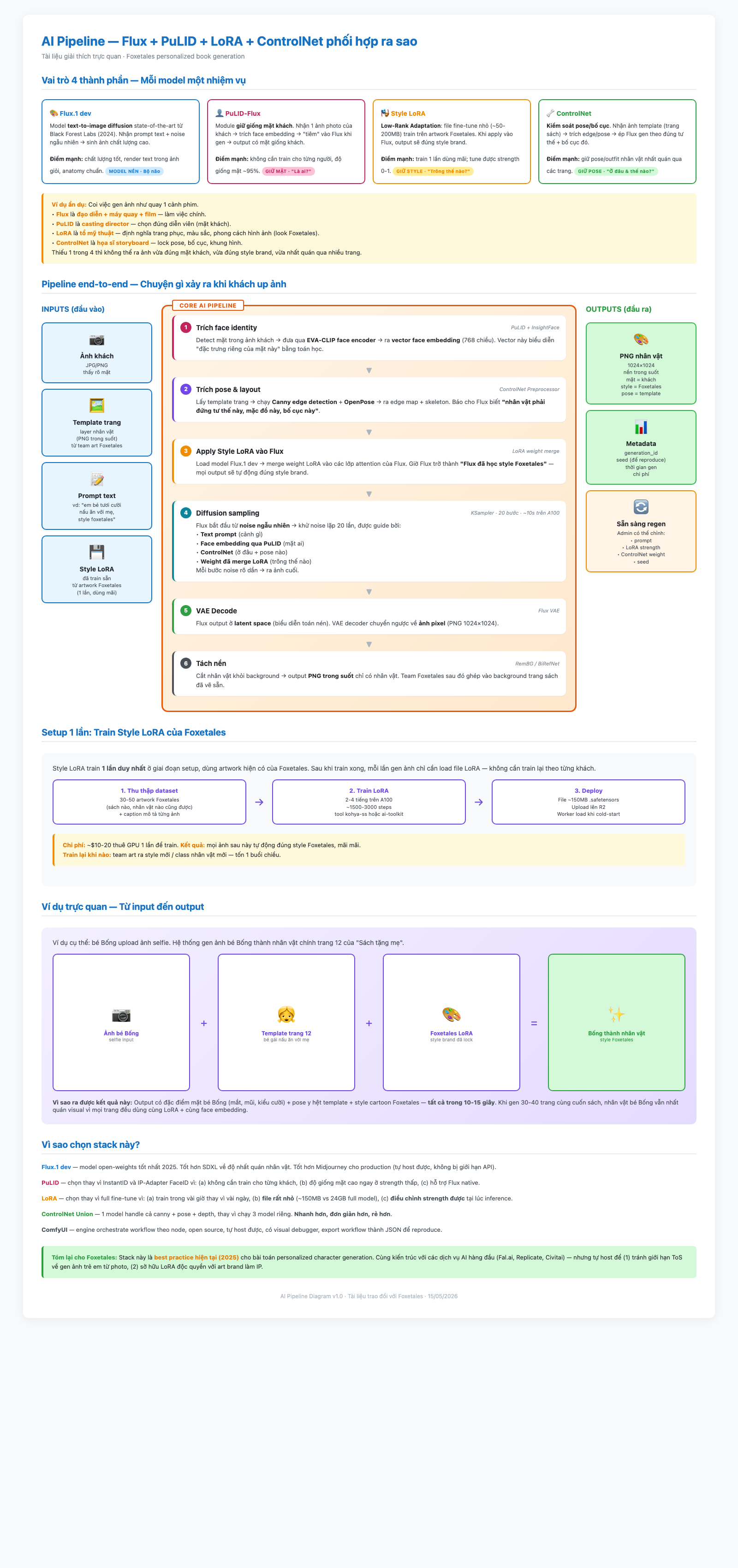The image size is (738, 1568).
Task: Click the blue "Flux.1 dev" term in rationale list
Action: [x=56, y=1167]
